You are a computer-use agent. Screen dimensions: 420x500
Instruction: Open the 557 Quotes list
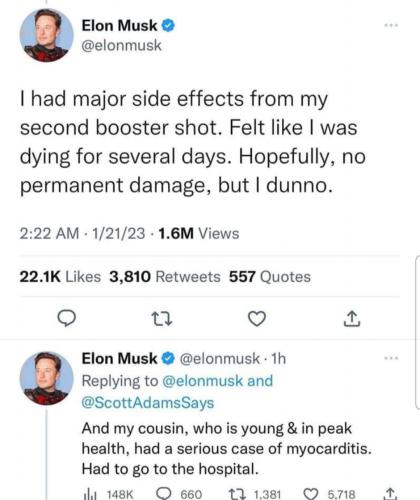[x=270, y=277]
